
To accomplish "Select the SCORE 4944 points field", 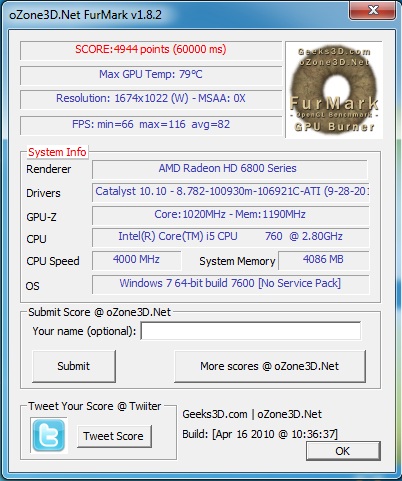I will coord(151,50).
